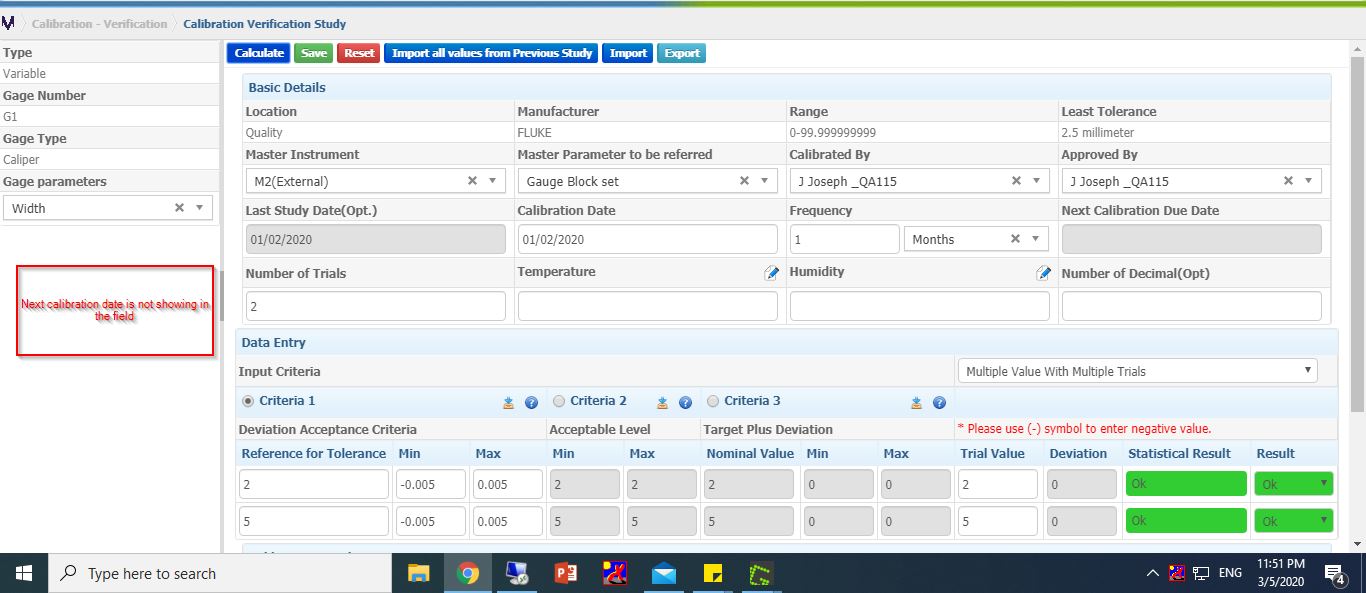Open the Windows Start menu

24,573
